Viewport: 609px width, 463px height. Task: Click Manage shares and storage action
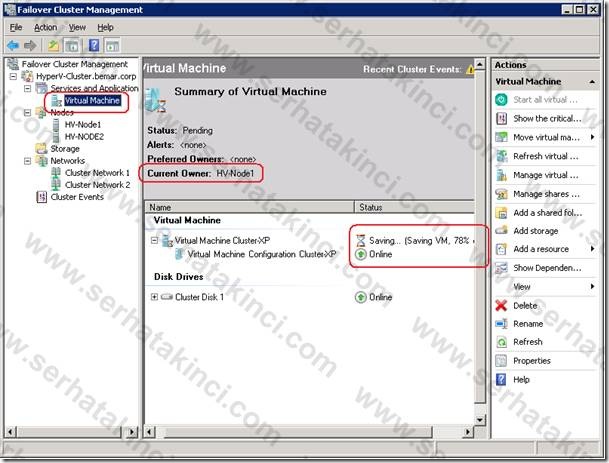point(545,194)
